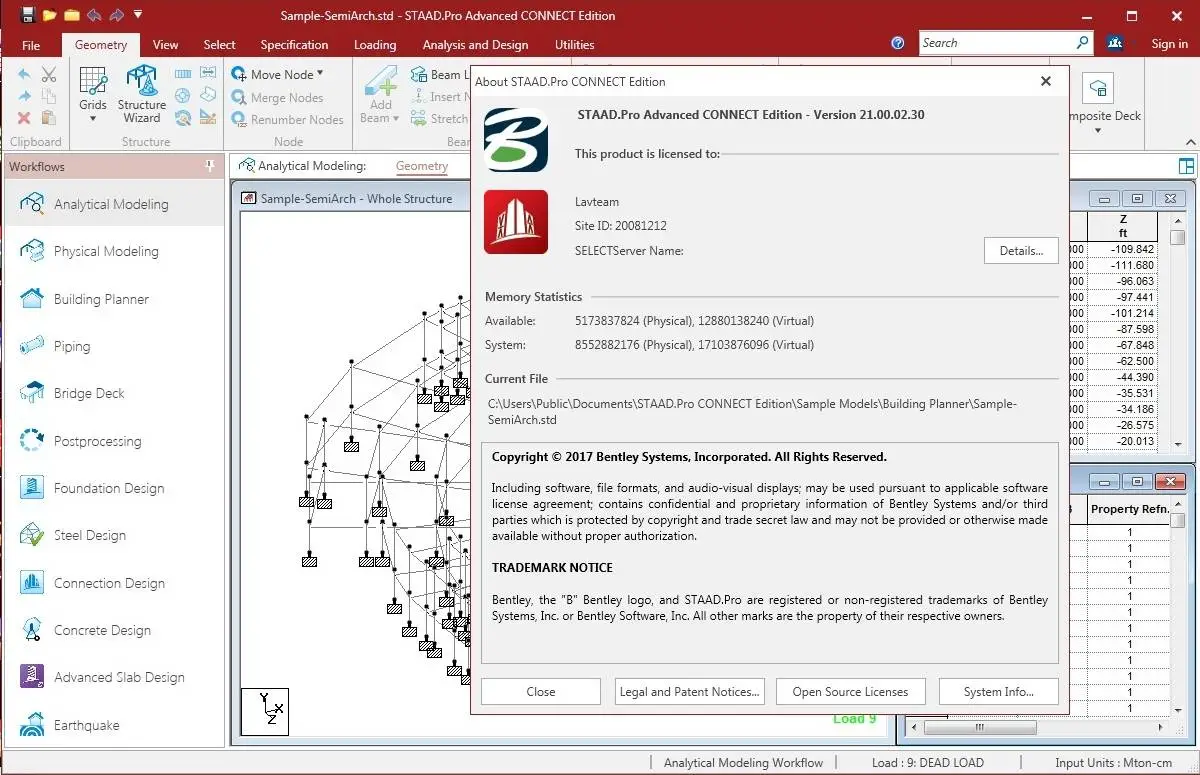
Task: Select the Analytical Modeling workflow
Action: [x=114, y=204]
